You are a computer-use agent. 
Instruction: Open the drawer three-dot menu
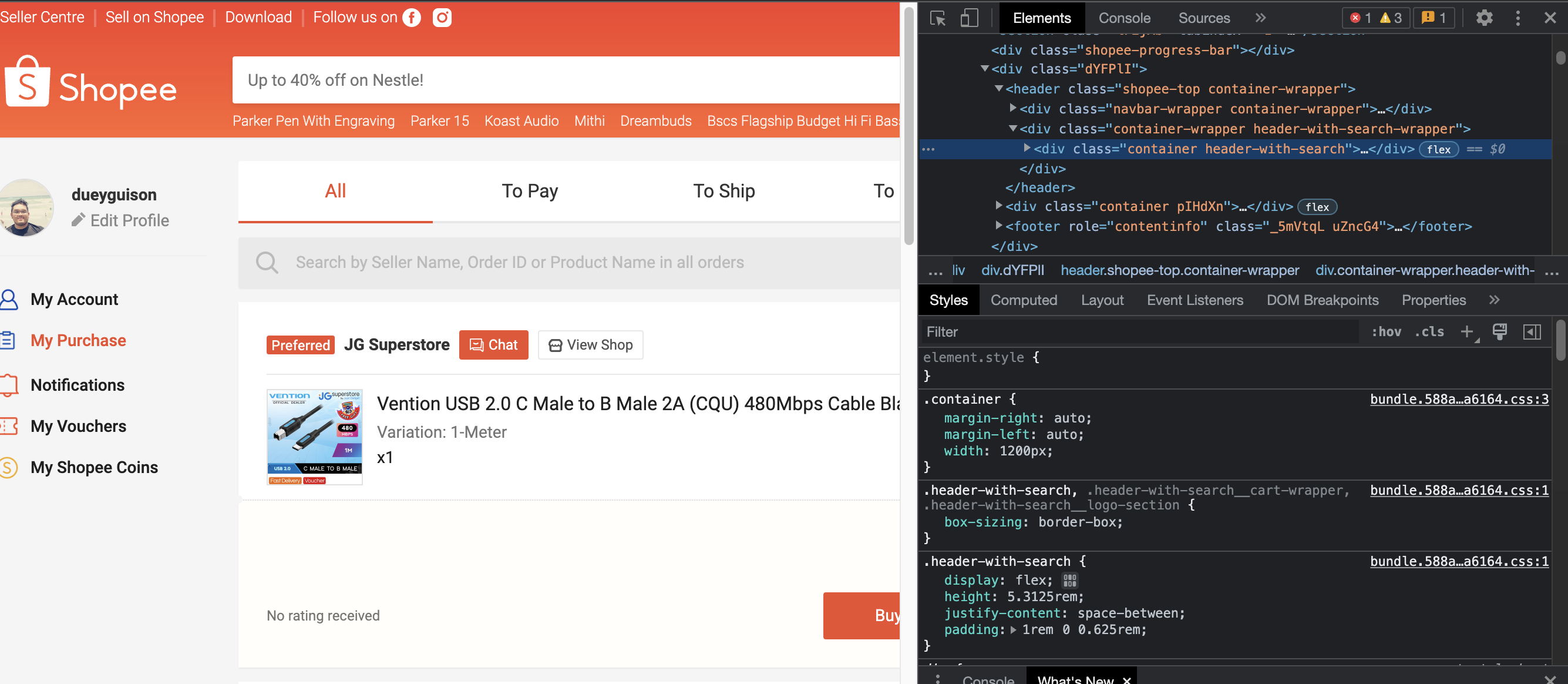click(937, 679)
